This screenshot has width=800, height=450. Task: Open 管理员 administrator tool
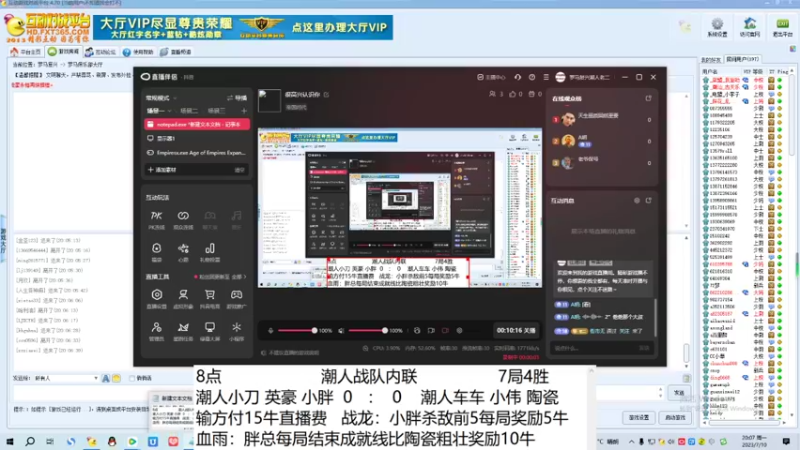156,331
